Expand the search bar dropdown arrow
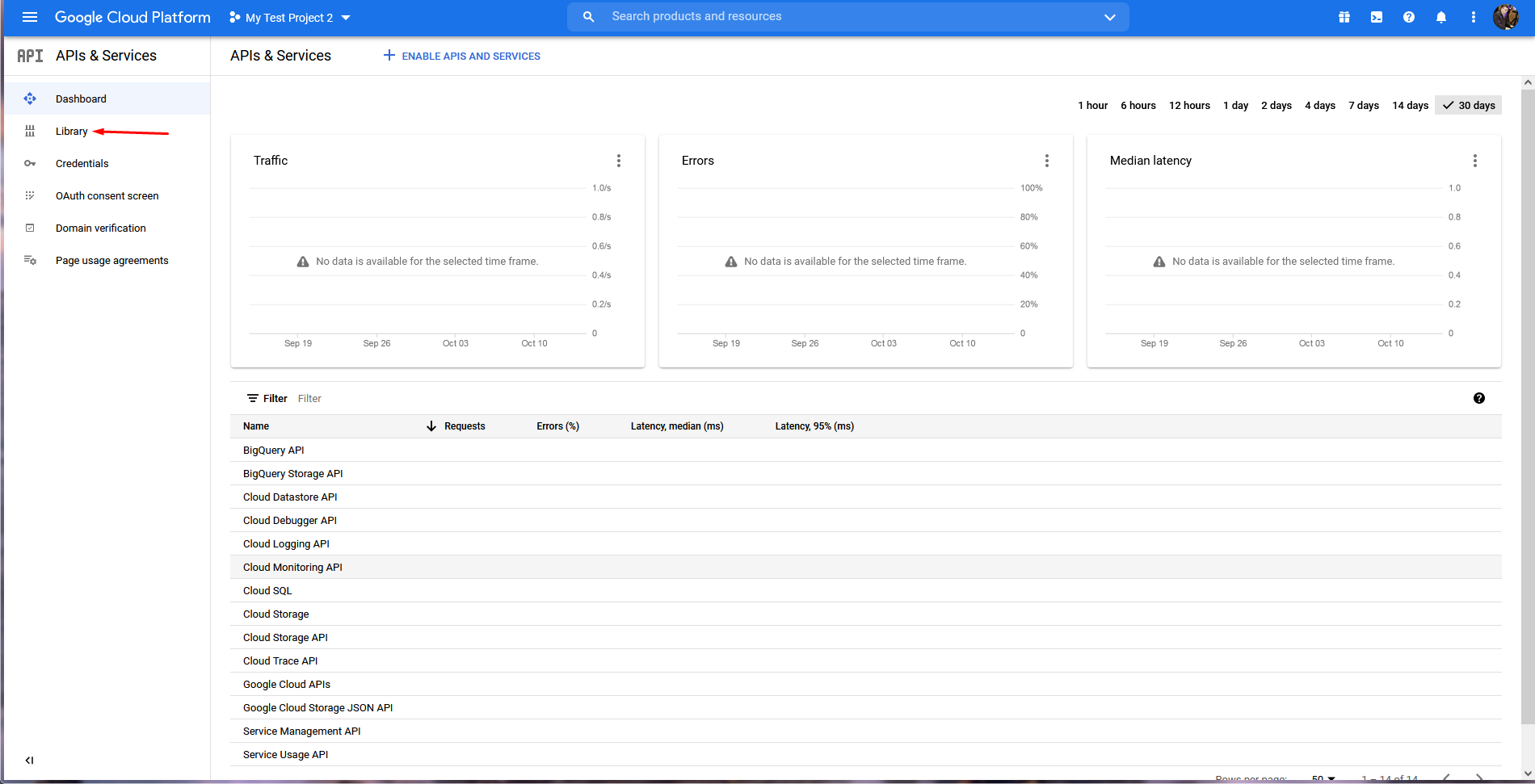The width and height of the screenshot is (1535, 784). (1110, 17)
